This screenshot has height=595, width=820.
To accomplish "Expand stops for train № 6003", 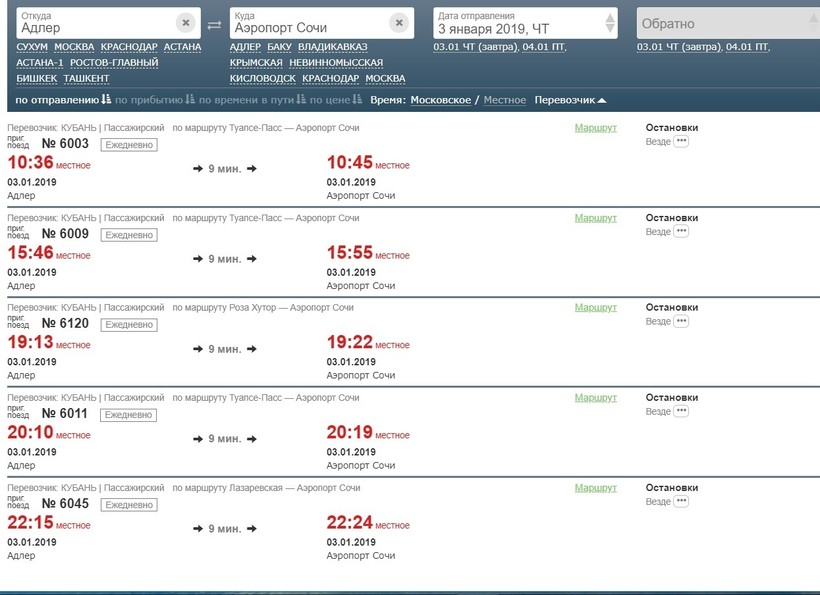I will pos(681,142).
